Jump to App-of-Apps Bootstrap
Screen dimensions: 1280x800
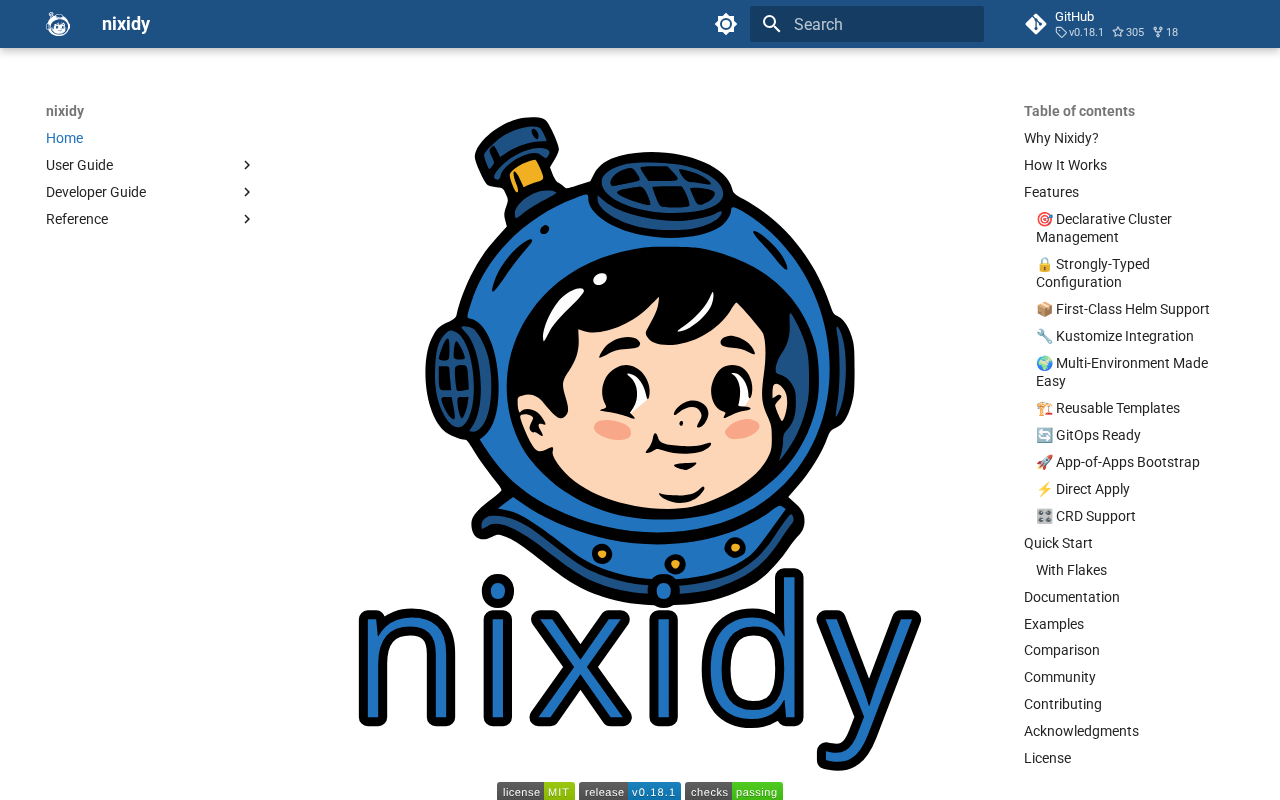click(1118, 462)
